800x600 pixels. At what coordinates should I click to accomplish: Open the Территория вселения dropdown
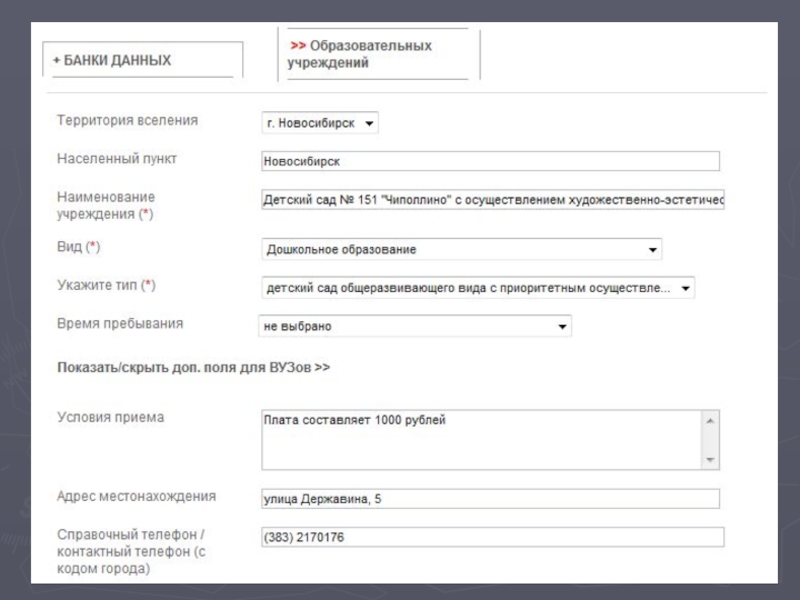(319, 124)
